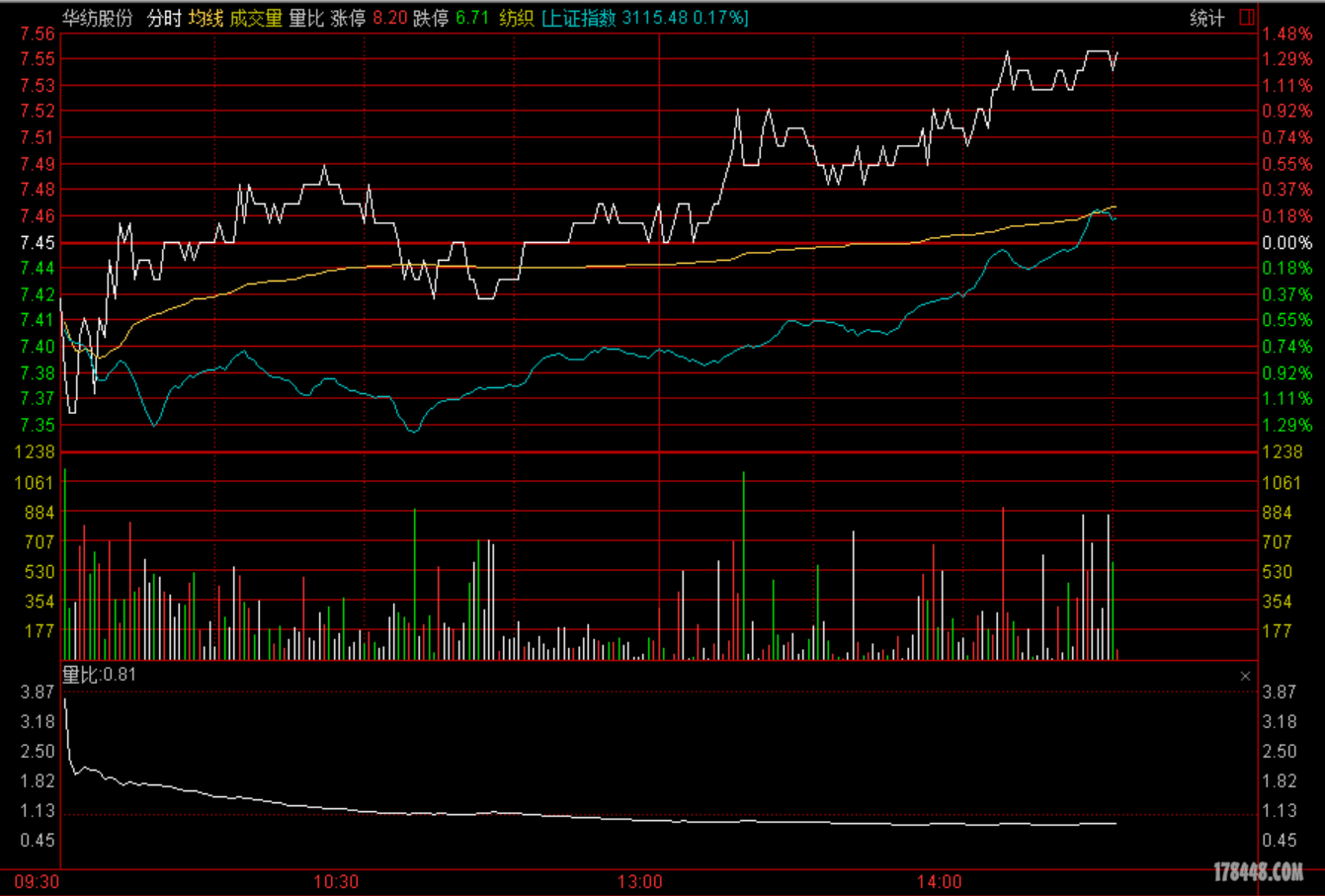Click the 13:00 time axis label

[639, 881]
